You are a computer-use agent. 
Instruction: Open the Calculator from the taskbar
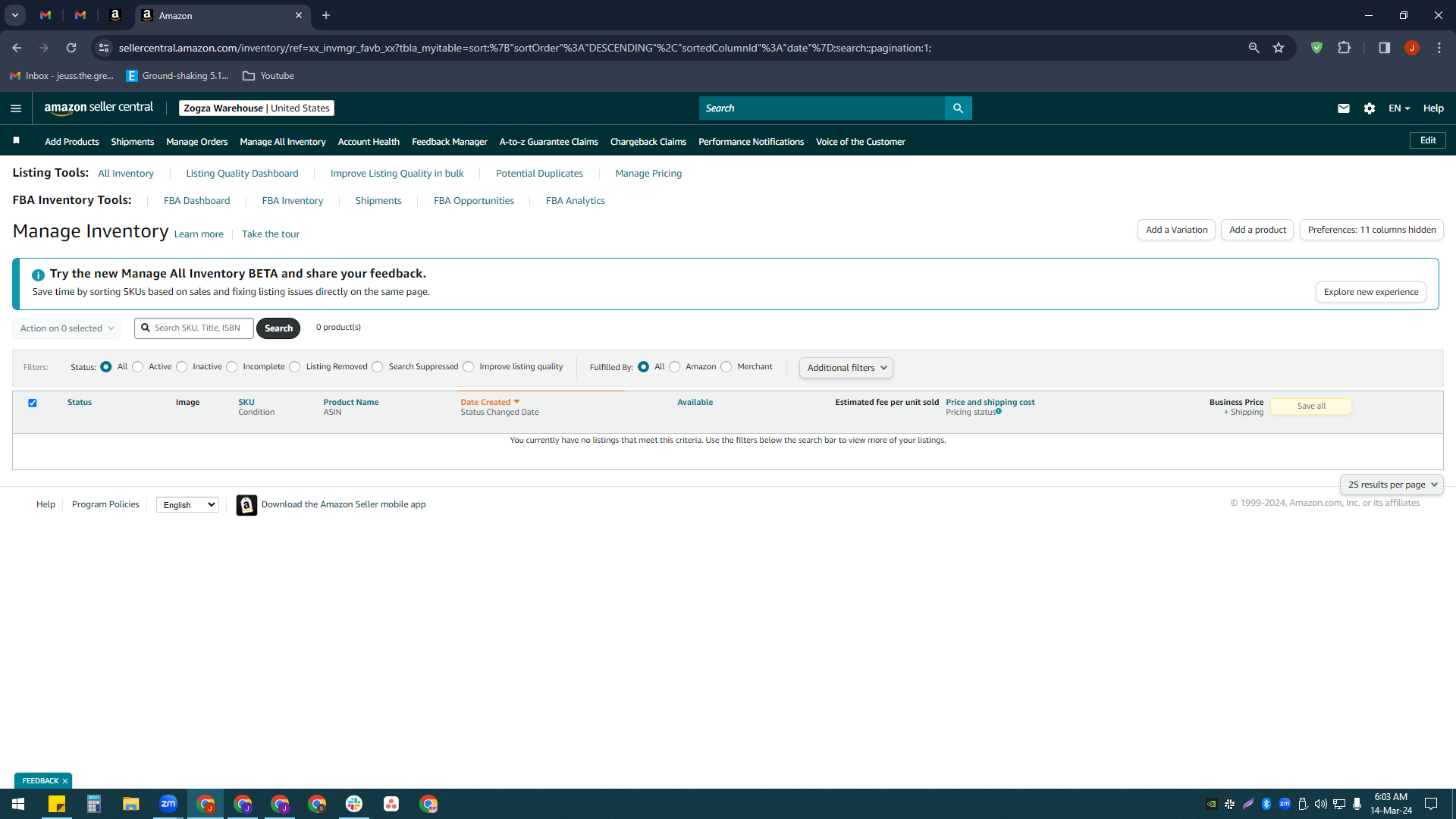[94, 804]
